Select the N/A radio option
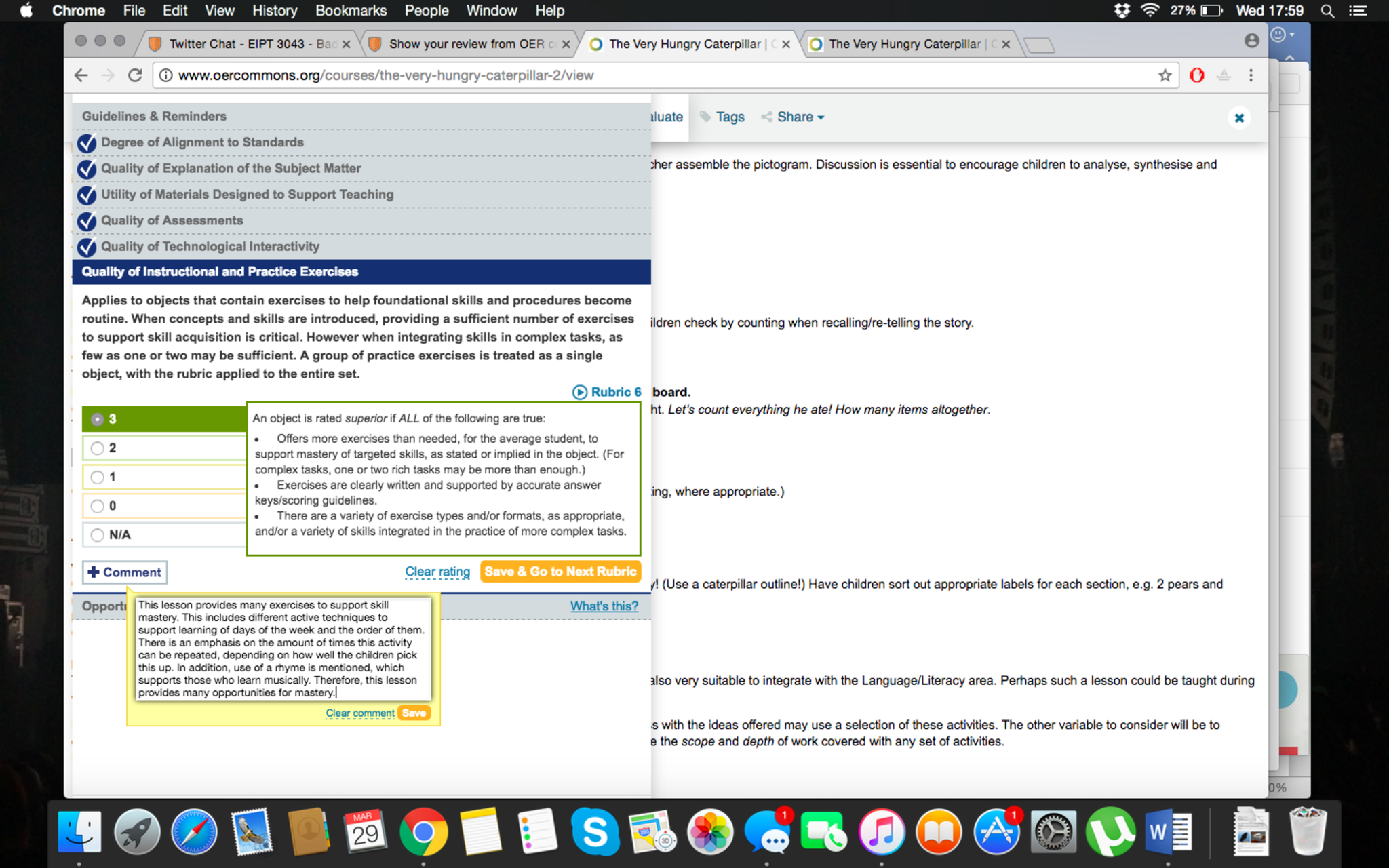This screenshot has height=868, width=1389. [x=98, y=535]
